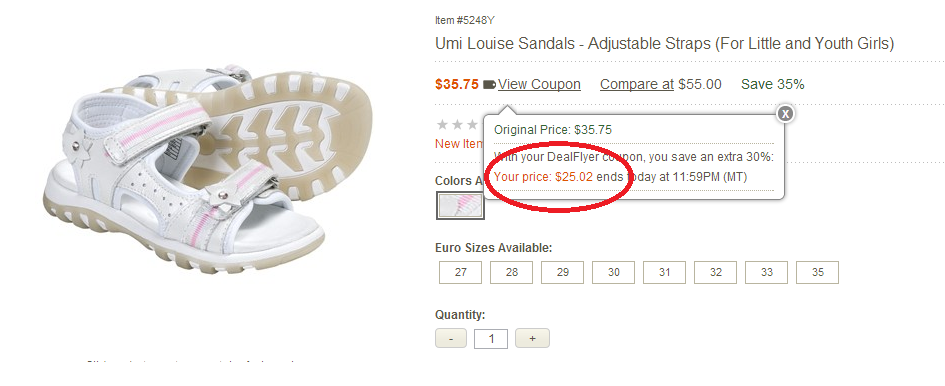Screen dimensions: 945x386
Task: Choose Euro size 32
Action: 715,273
